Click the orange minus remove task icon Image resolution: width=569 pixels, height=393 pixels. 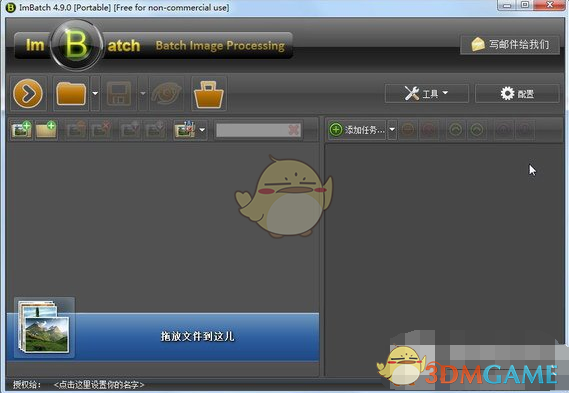point(408,130)
